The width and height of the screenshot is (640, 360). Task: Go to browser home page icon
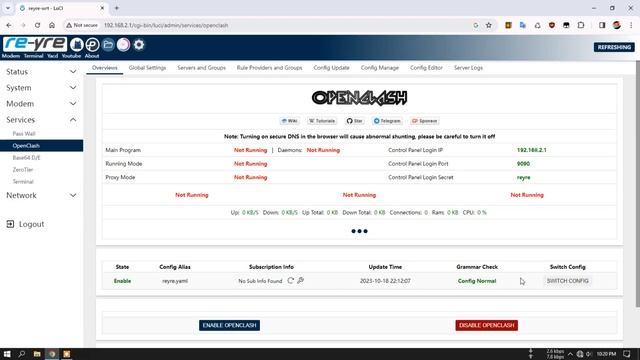(52, 25)
